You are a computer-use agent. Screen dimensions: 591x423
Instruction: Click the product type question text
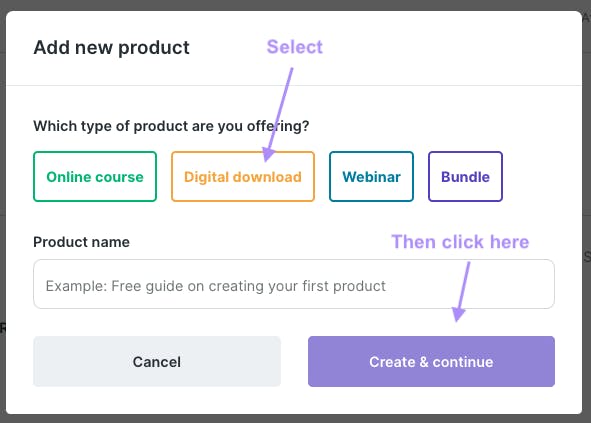click(x=171, y=126)
